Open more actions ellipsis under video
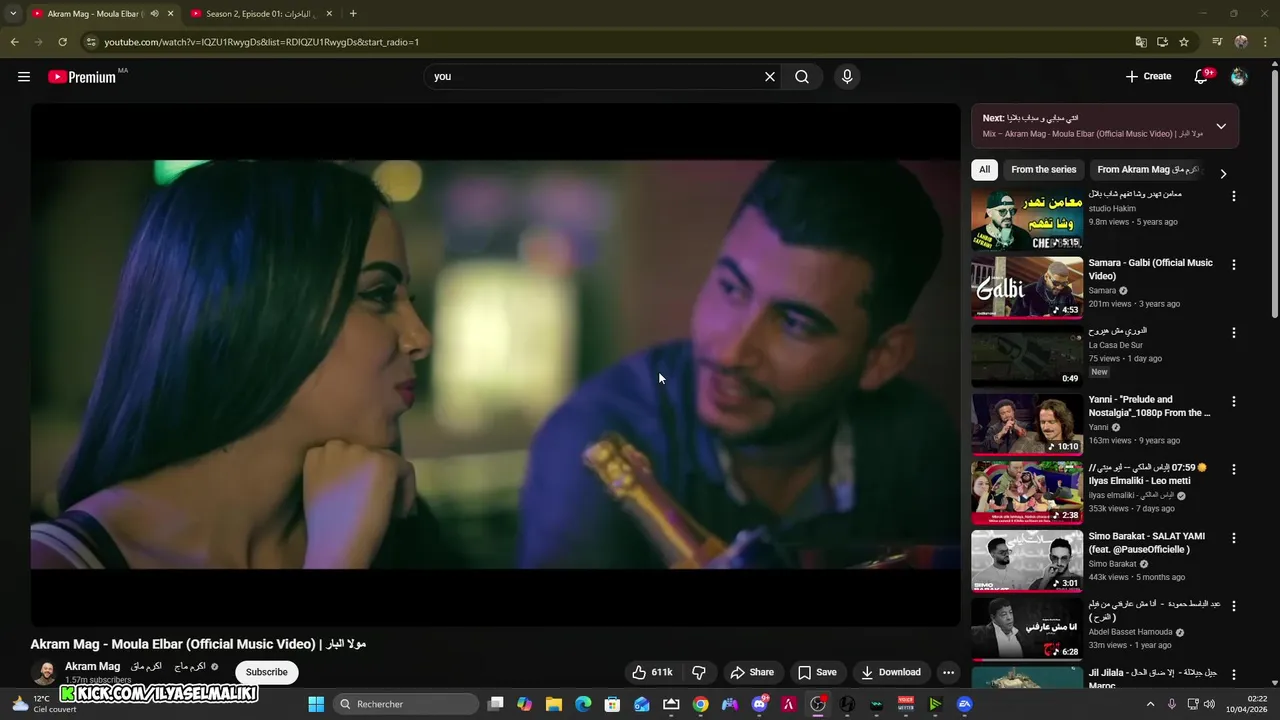The height and width of the screenshot is (720, 1280). [x=948, y=672]
